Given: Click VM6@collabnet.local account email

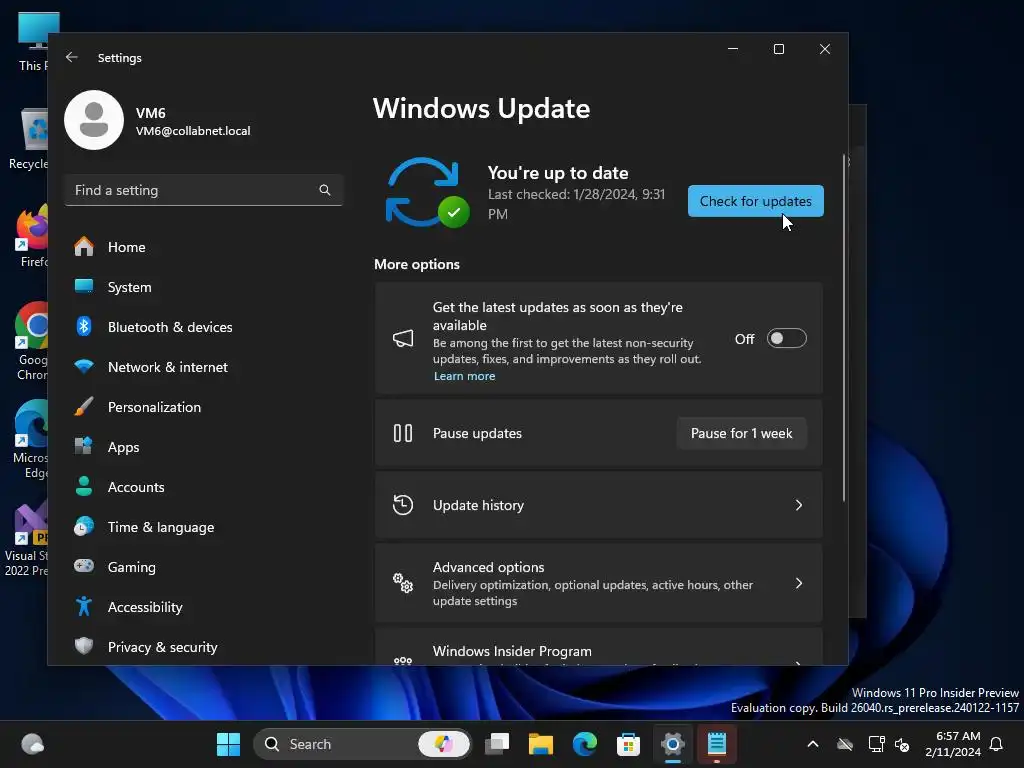Looking at the screenshot, I should [193, 131].
